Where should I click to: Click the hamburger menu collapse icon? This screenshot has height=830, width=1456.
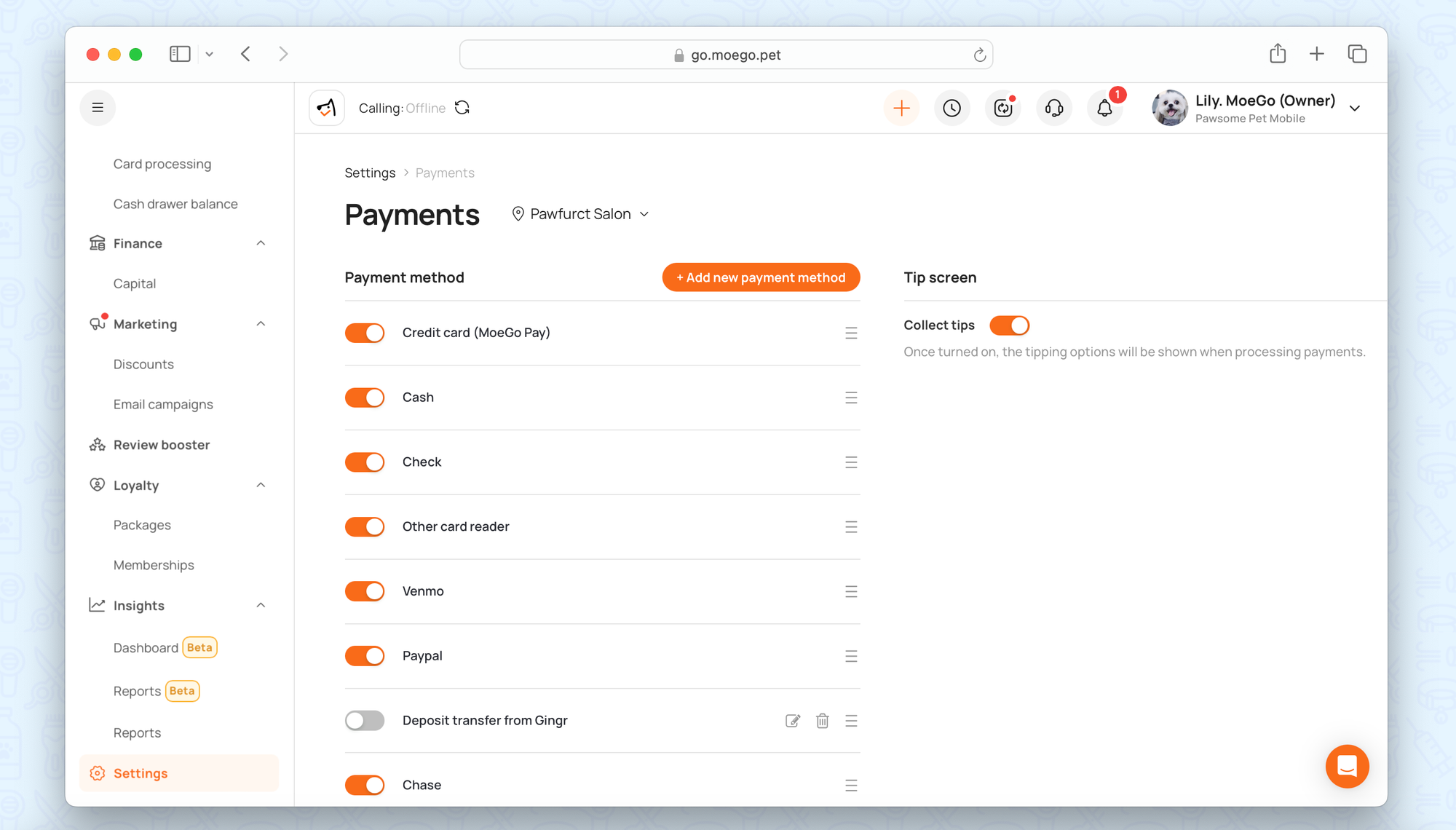point(98,108)
